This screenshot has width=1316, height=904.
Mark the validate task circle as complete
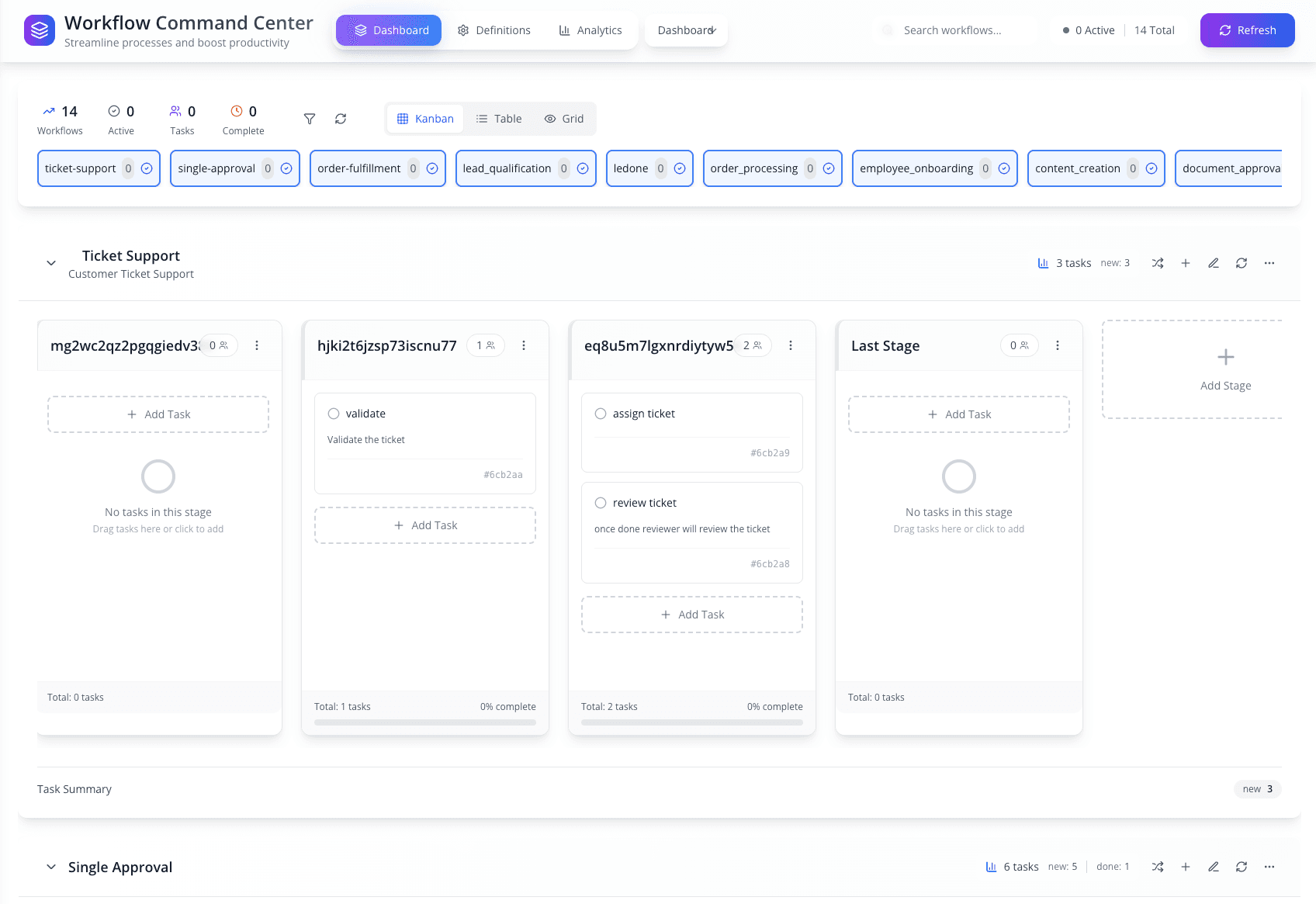tap(334, 414)
